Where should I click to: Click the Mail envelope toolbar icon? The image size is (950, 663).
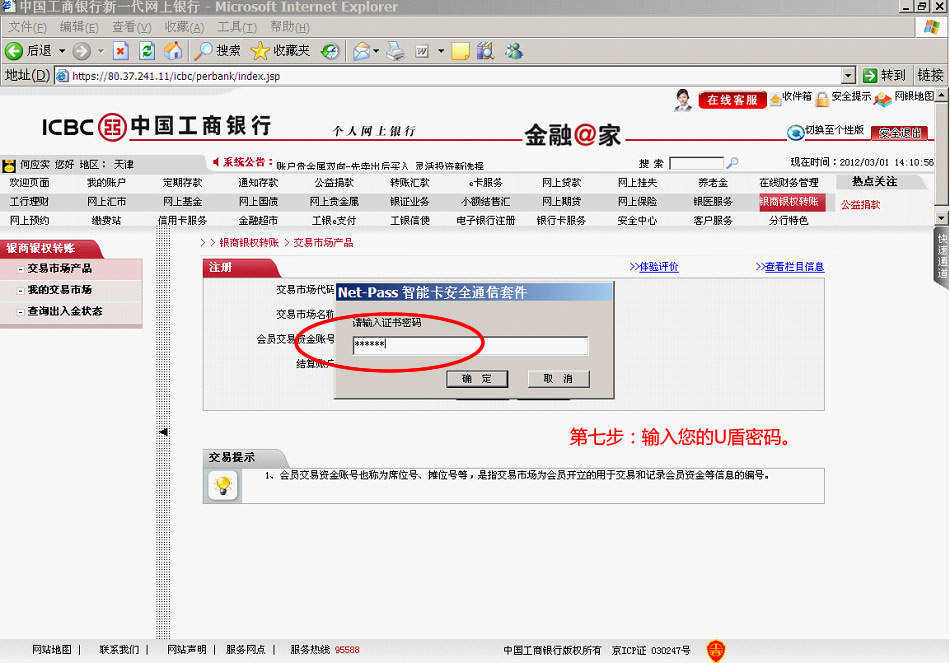point(361,51)
